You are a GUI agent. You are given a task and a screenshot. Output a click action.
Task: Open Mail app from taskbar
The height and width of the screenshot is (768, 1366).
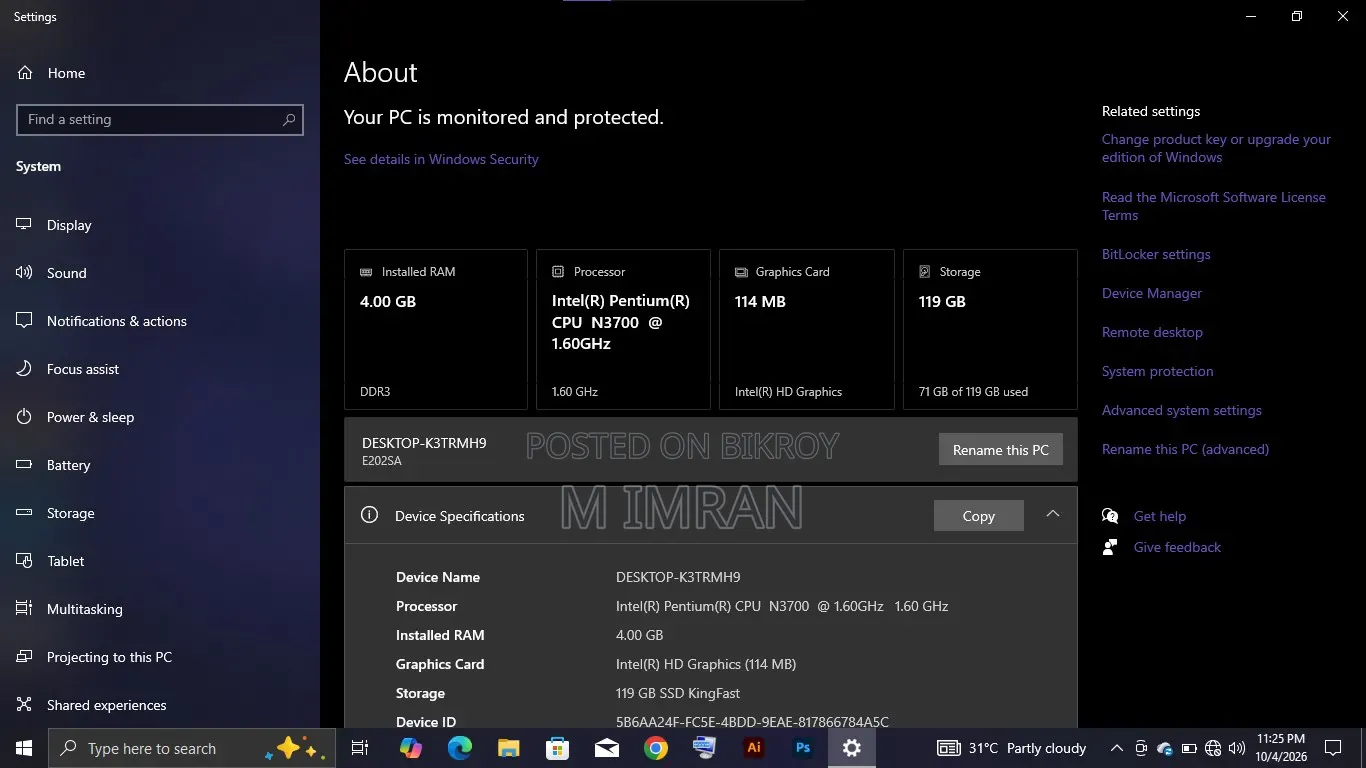(606, 748)
